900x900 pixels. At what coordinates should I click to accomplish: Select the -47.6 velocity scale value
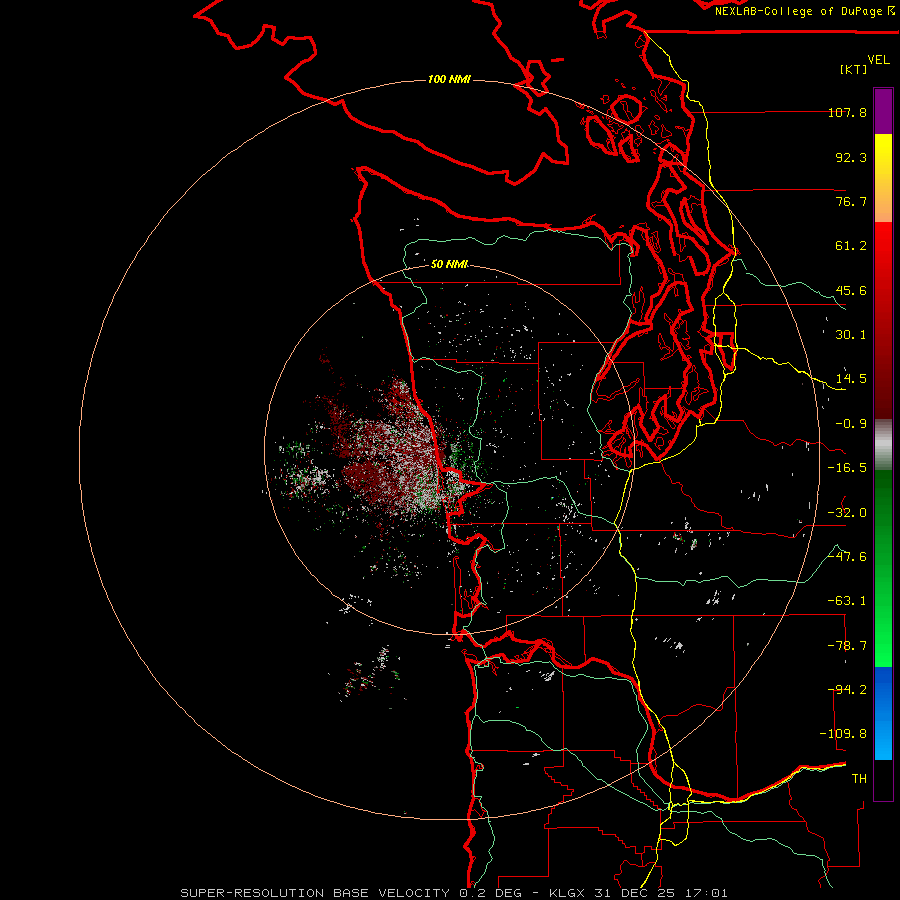(x=847, y=557)
